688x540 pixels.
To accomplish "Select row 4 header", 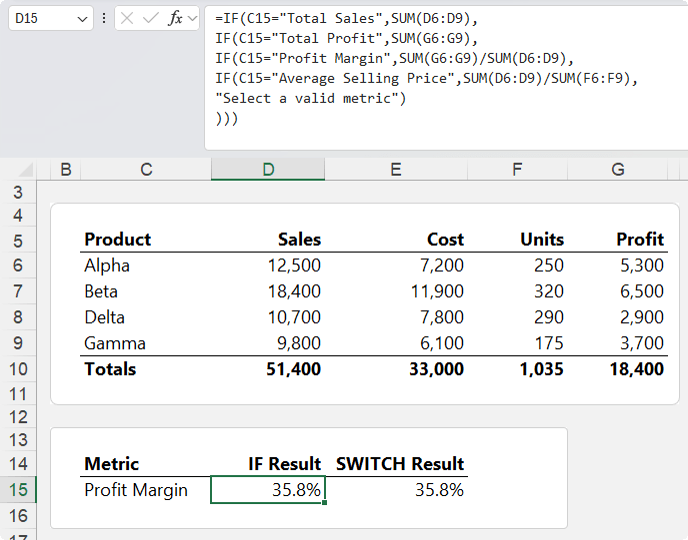I will (18, 215).
